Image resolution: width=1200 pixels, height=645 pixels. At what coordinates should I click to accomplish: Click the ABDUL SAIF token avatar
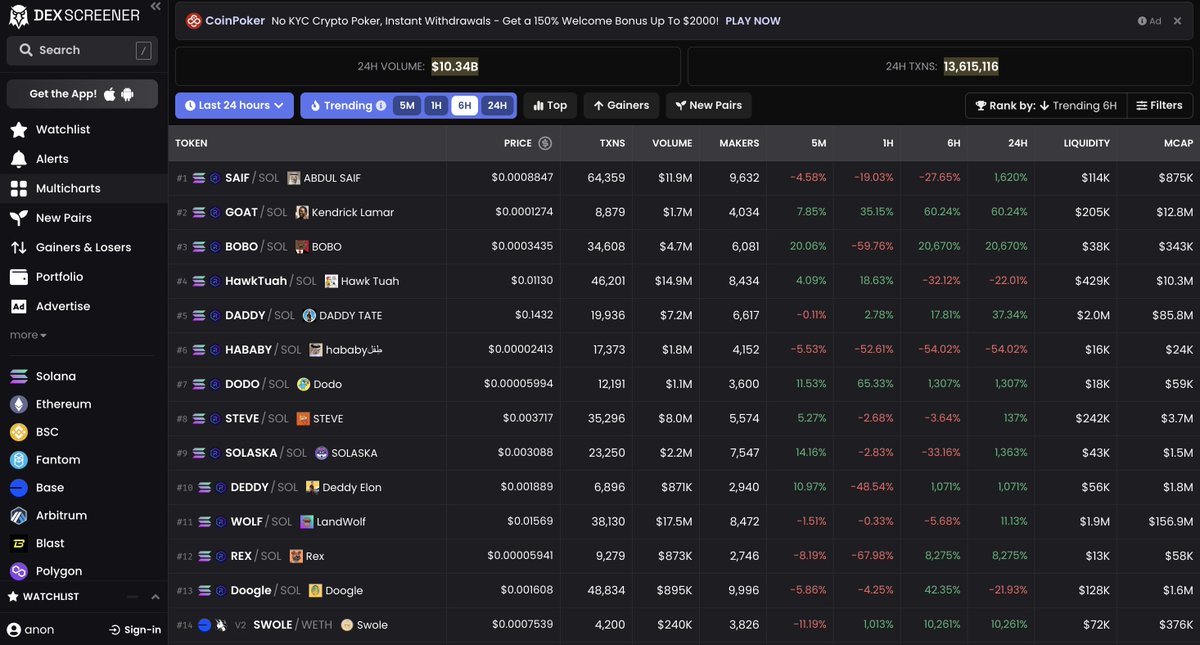(x=294, y=178)
